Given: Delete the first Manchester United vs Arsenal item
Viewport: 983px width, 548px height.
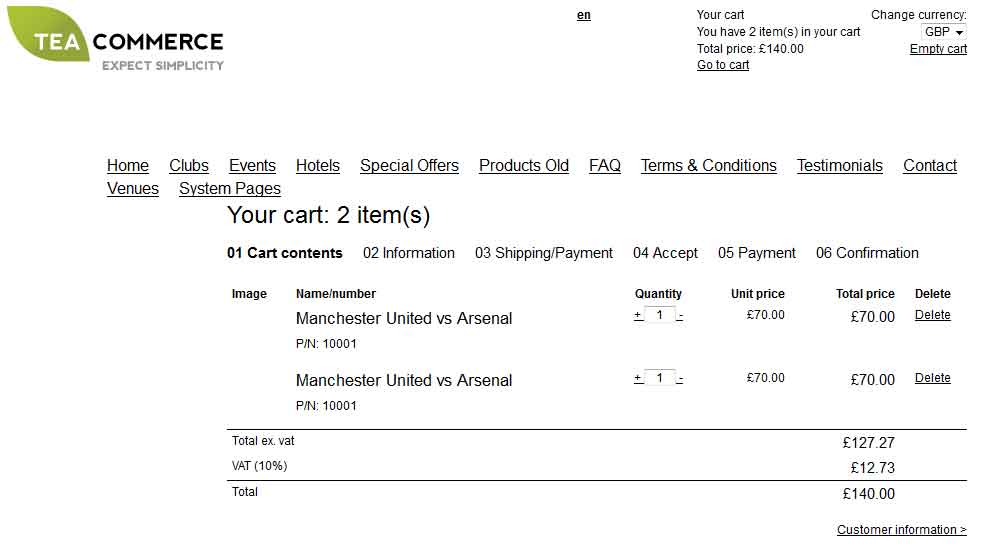Looking at the screenshot, I should click(x=932, y=315).
